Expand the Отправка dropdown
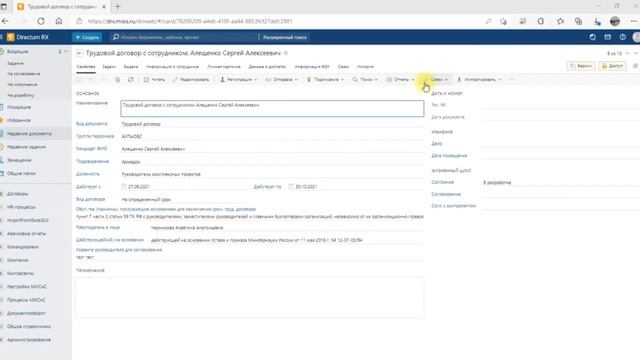The width and height of the screenshot is (640, 360). [282, 80]
